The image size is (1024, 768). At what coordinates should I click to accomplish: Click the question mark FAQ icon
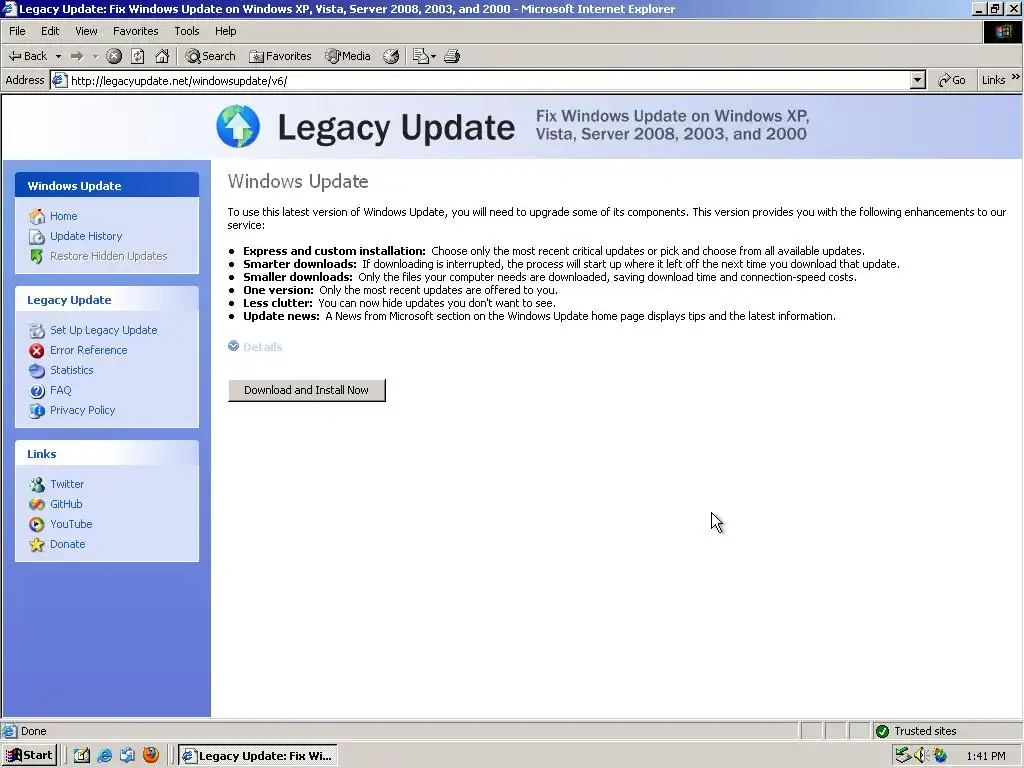tap(37, 391)
